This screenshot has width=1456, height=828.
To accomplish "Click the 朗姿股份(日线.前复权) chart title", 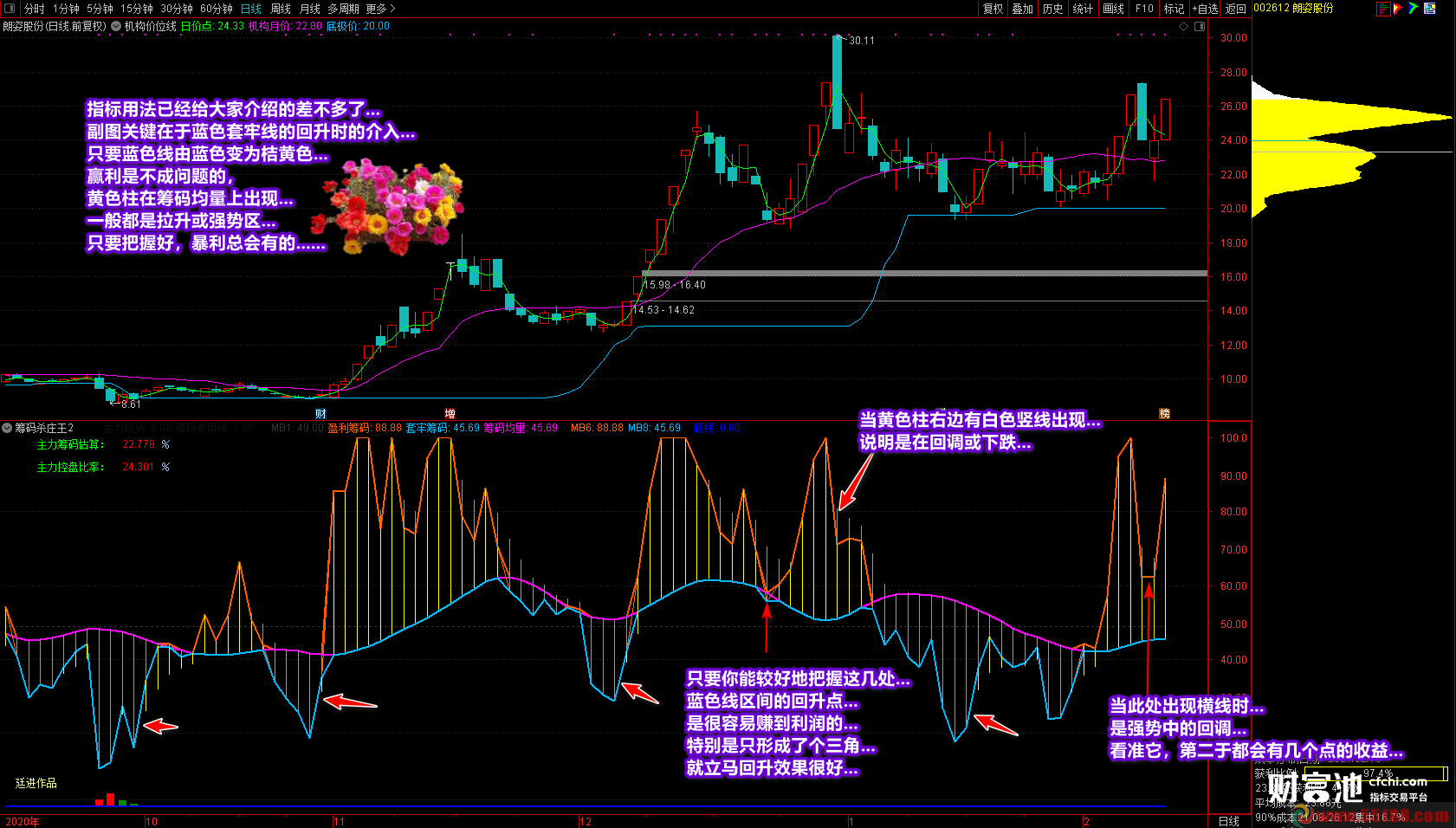I will [x=54, y=26].
